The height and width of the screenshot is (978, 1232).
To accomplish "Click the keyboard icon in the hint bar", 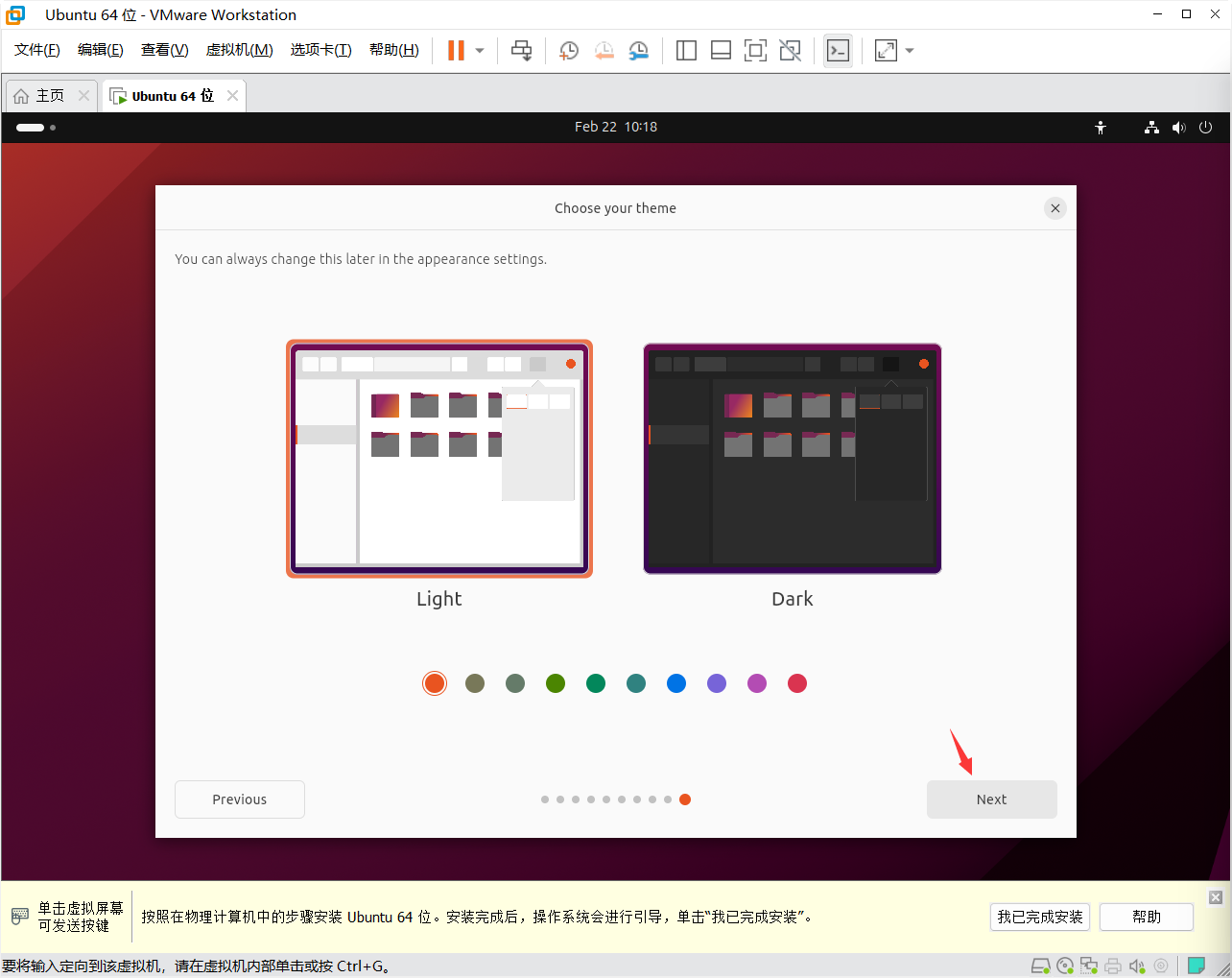I will tap(20, 917).
